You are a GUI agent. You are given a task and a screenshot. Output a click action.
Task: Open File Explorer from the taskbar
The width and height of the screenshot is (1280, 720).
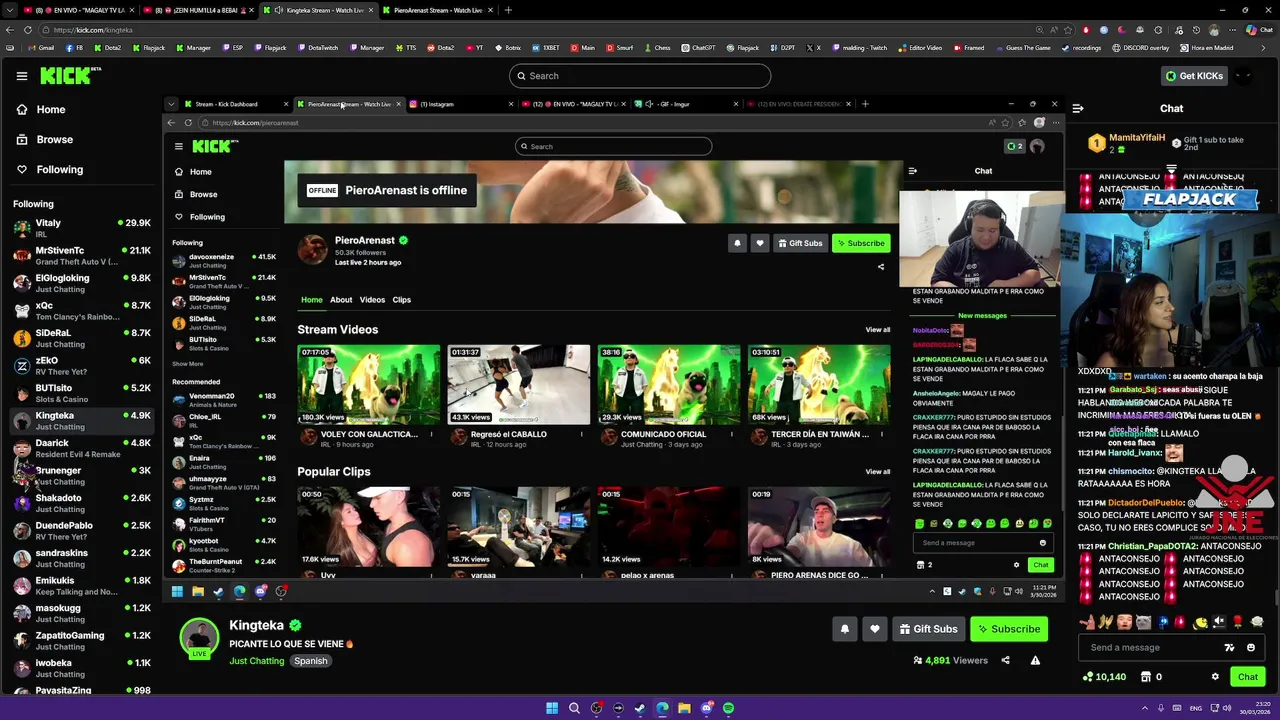click(684, 708)
